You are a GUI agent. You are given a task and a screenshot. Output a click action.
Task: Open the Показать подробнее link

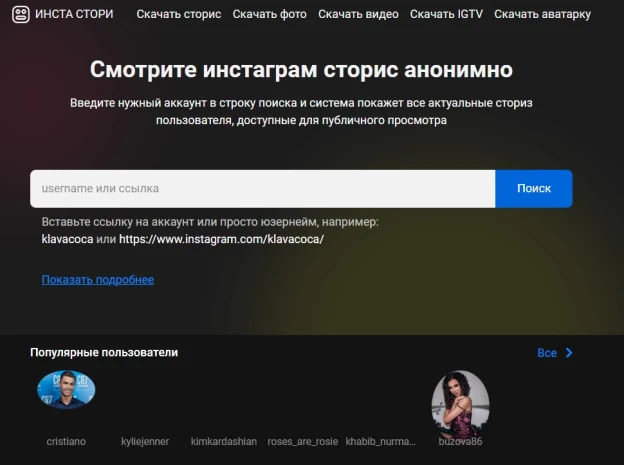pos(98,280)
